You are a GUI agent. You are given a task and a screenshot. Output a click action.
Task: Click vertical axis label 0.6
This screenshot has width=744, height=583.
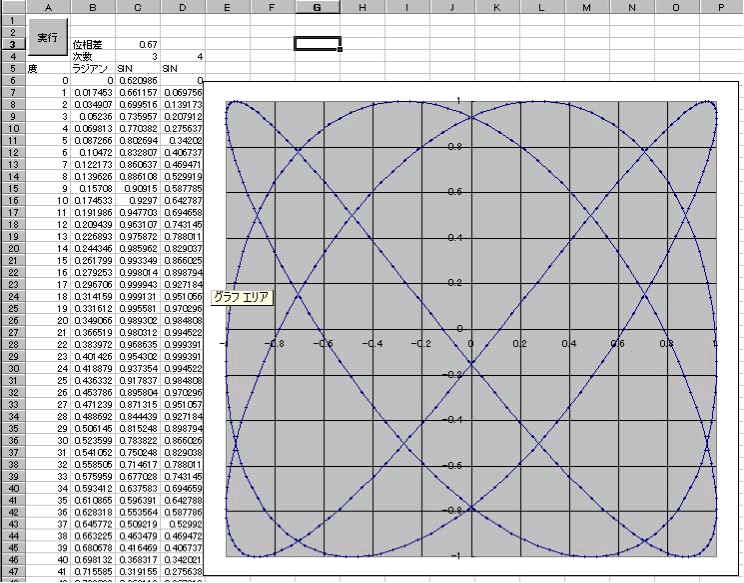[x=455, y=192]
